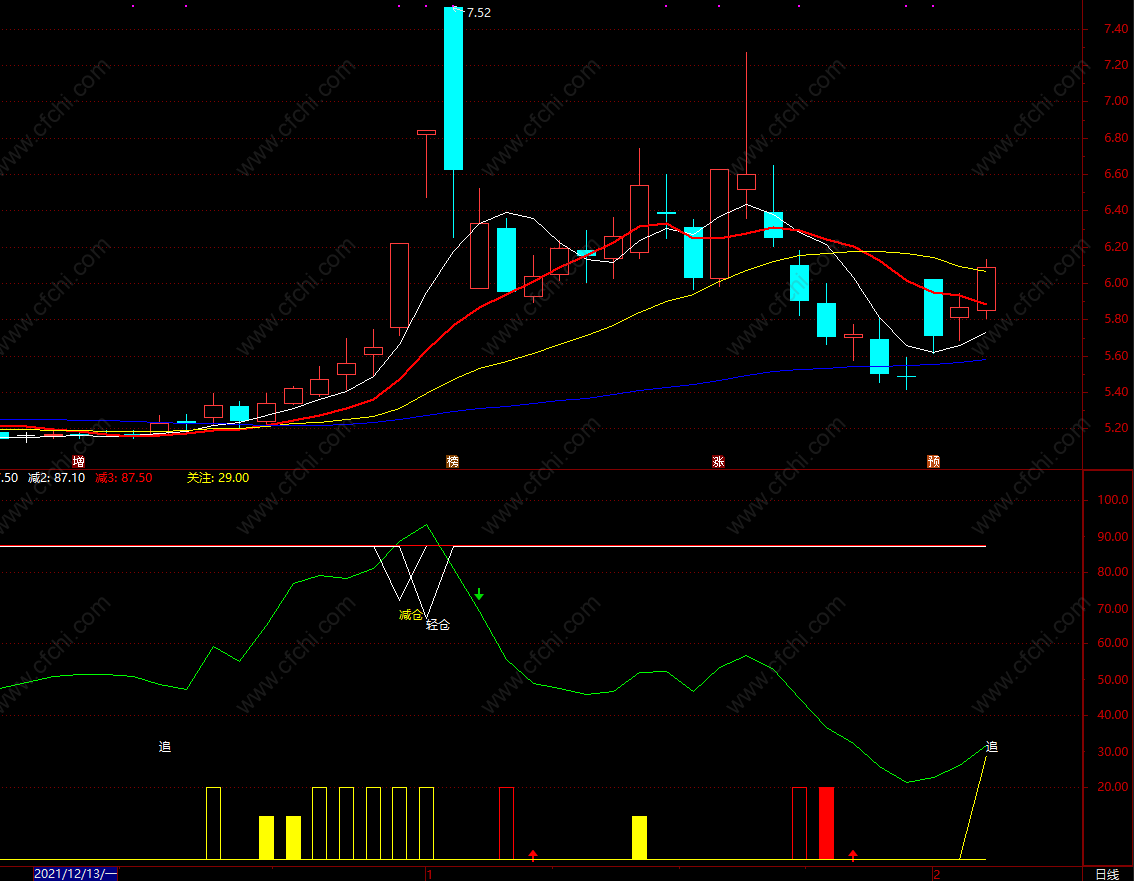This screenshot has width=1134, height=881.
Task: Click the month 2 marker on the time axis
Action: point(937,874)
